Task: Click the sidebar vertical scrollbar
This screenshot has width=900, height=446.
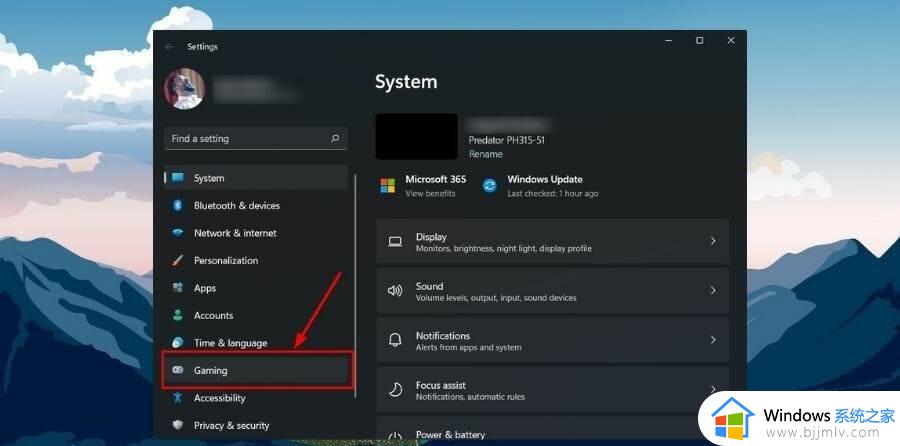Action: 356,286
